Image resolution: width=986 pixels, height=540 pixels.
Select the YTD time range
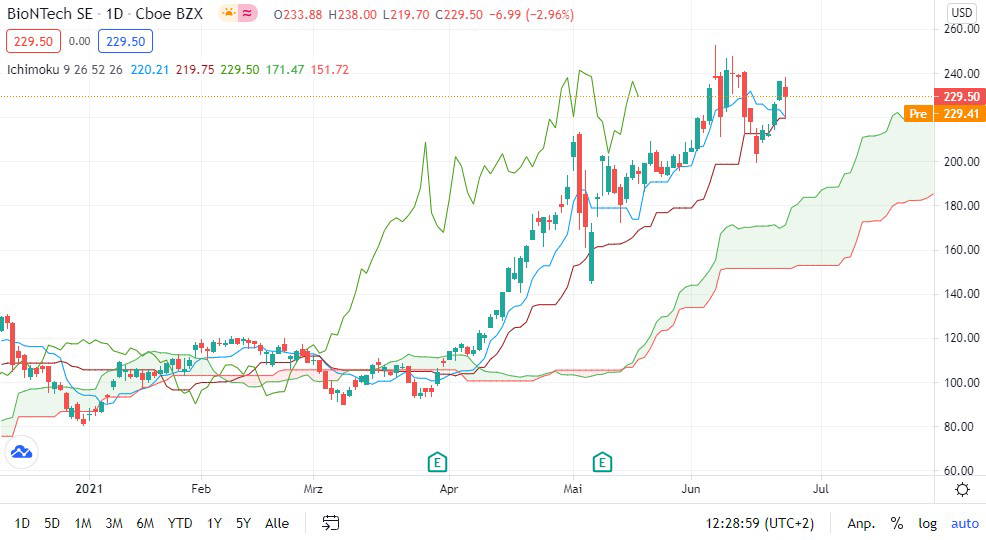[180, 523]
